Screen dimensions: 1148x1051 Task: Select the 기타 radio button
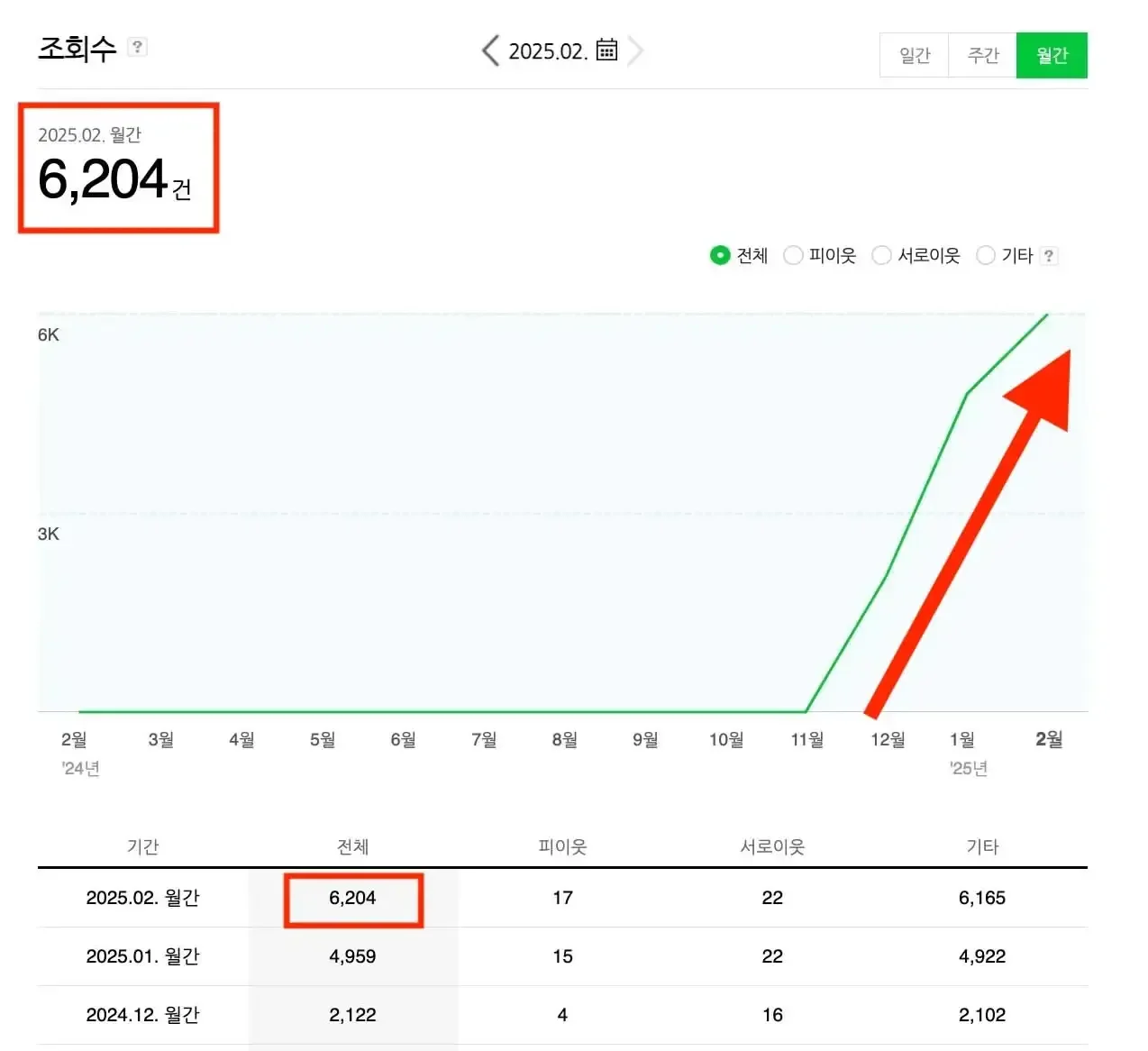pos(986,256)
